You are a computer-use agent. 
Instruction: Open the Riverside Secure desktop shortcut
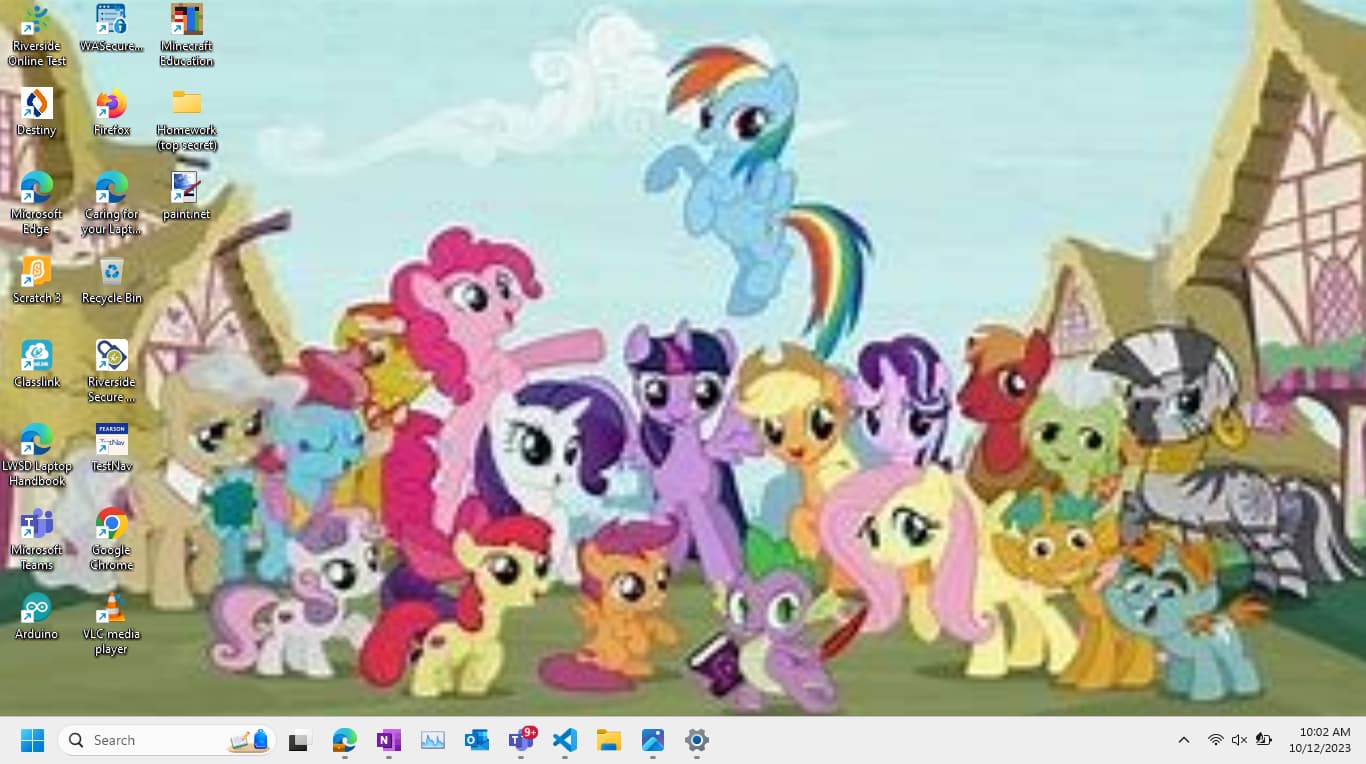coord(111,372)
